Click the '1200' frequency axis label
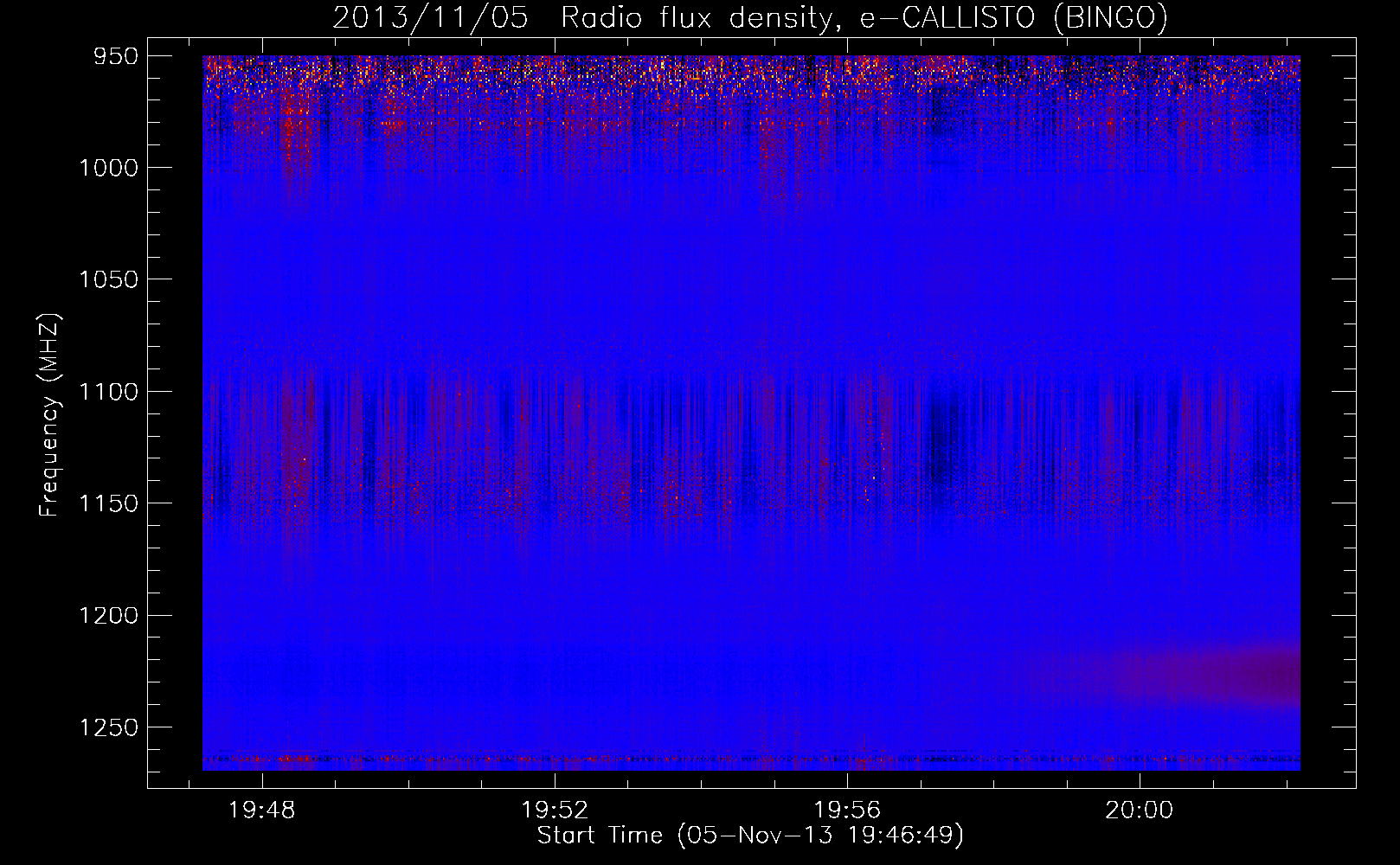This screenshot has height=865, width=1400. [x=108, y=615]
